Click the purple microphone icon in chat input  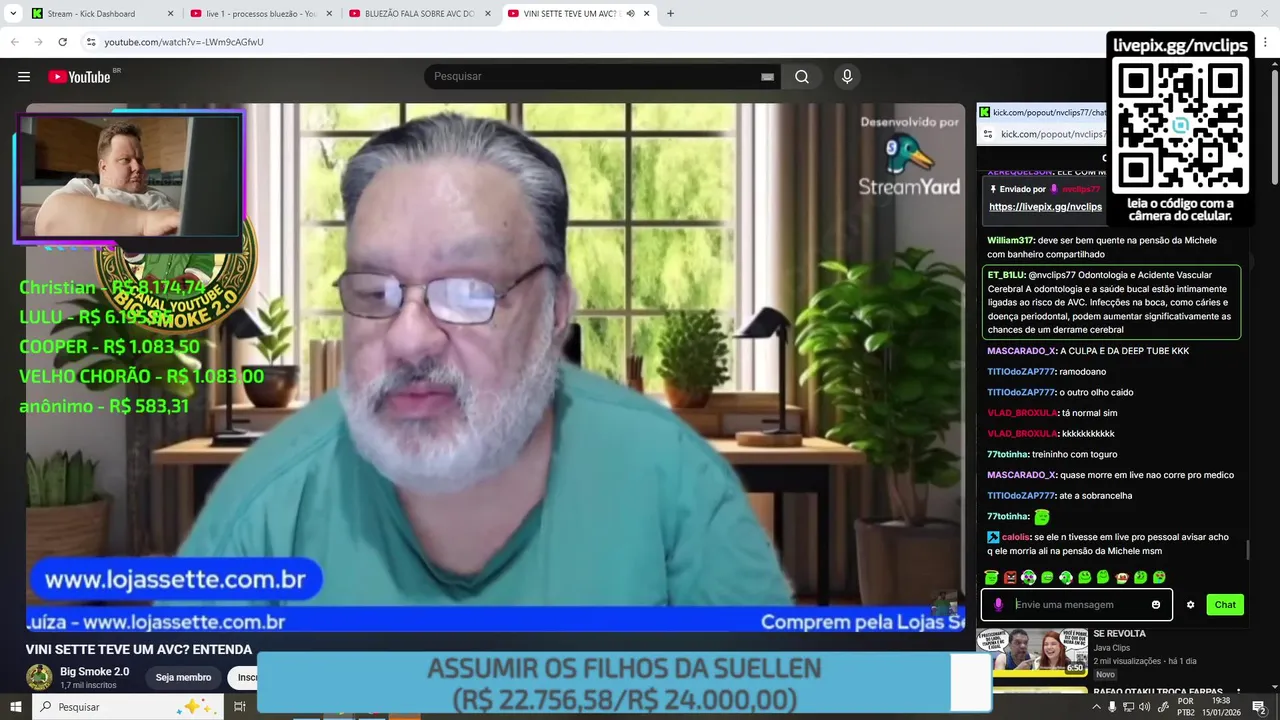(998, 604)
